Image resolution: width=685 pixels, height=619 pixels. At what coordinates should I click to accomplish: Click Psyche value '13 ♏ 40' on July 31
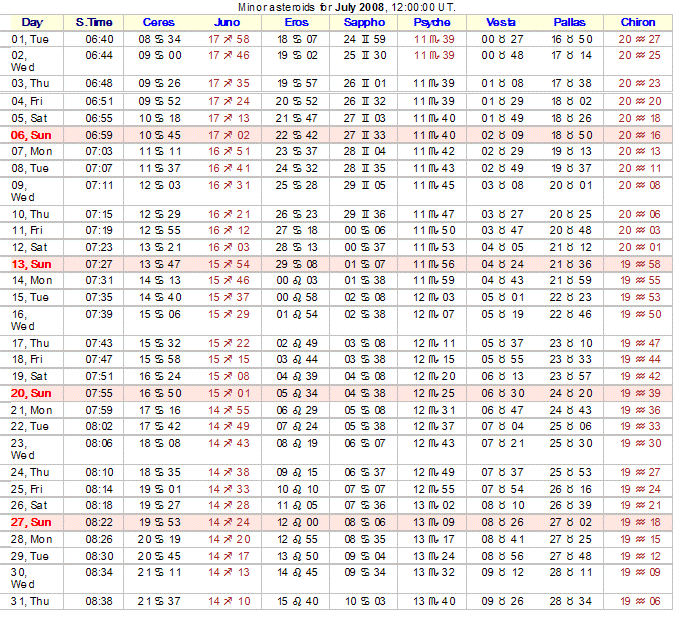(x=434, y=601)
